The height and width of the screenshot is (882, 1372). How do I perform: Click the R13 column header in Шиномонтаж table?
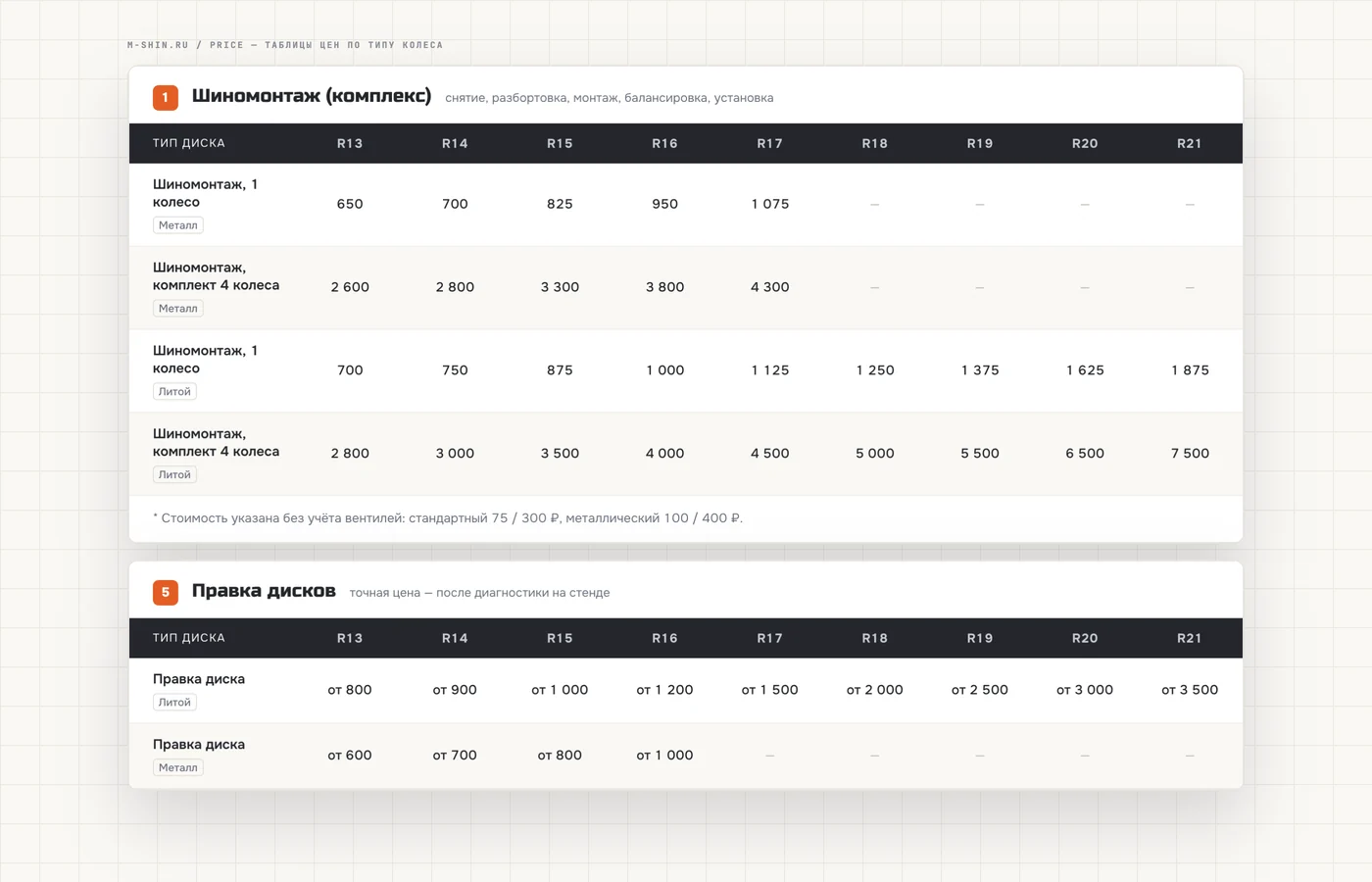pos(350,143)
